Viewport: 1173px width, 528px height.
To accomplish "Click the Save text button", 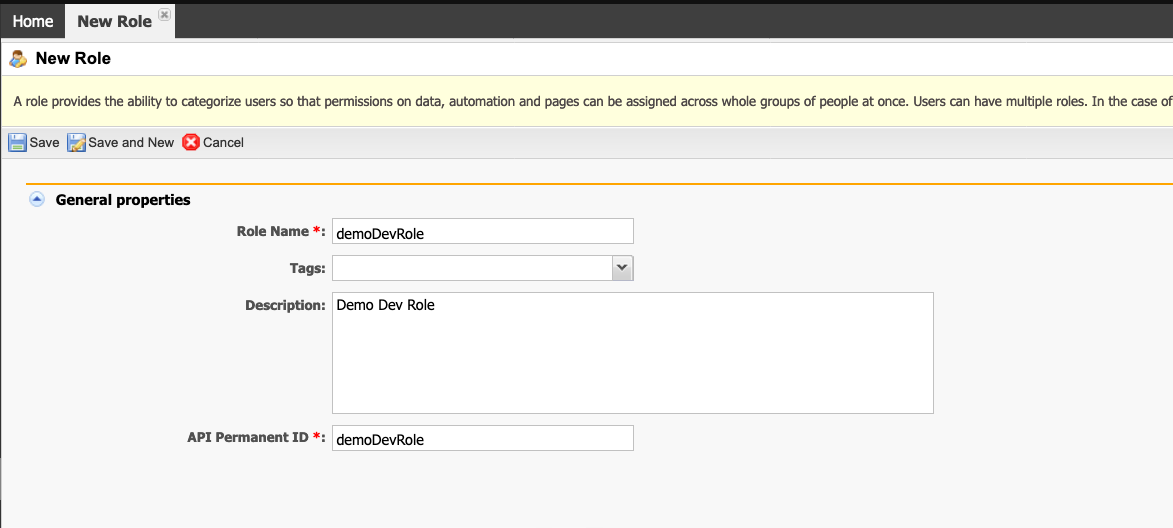I will tap(44, 142).
